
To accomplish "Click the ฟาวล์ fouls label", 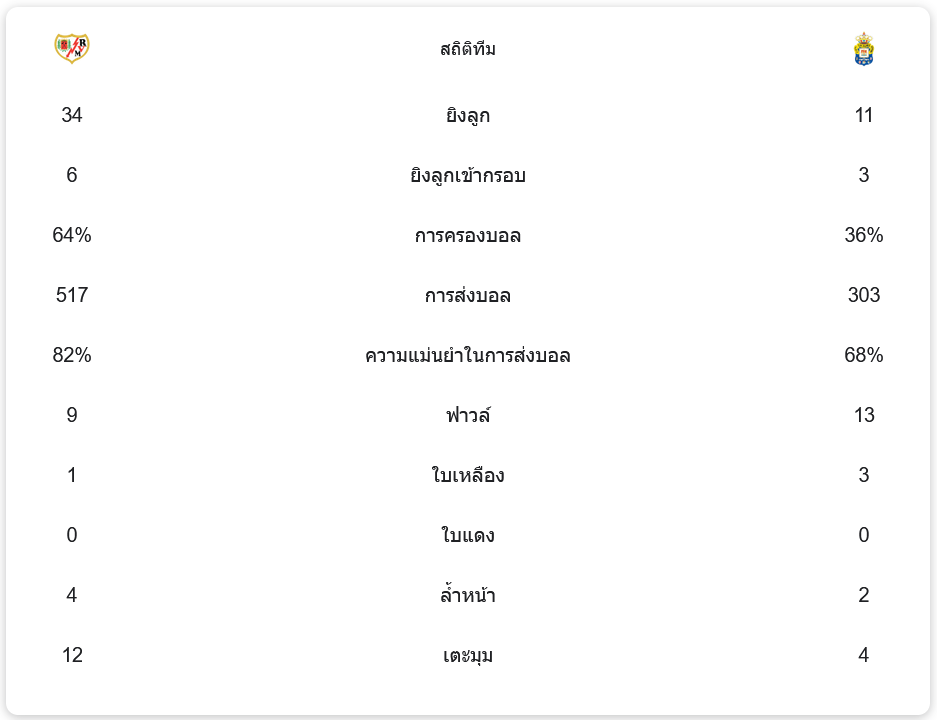I will coord(468,415).
